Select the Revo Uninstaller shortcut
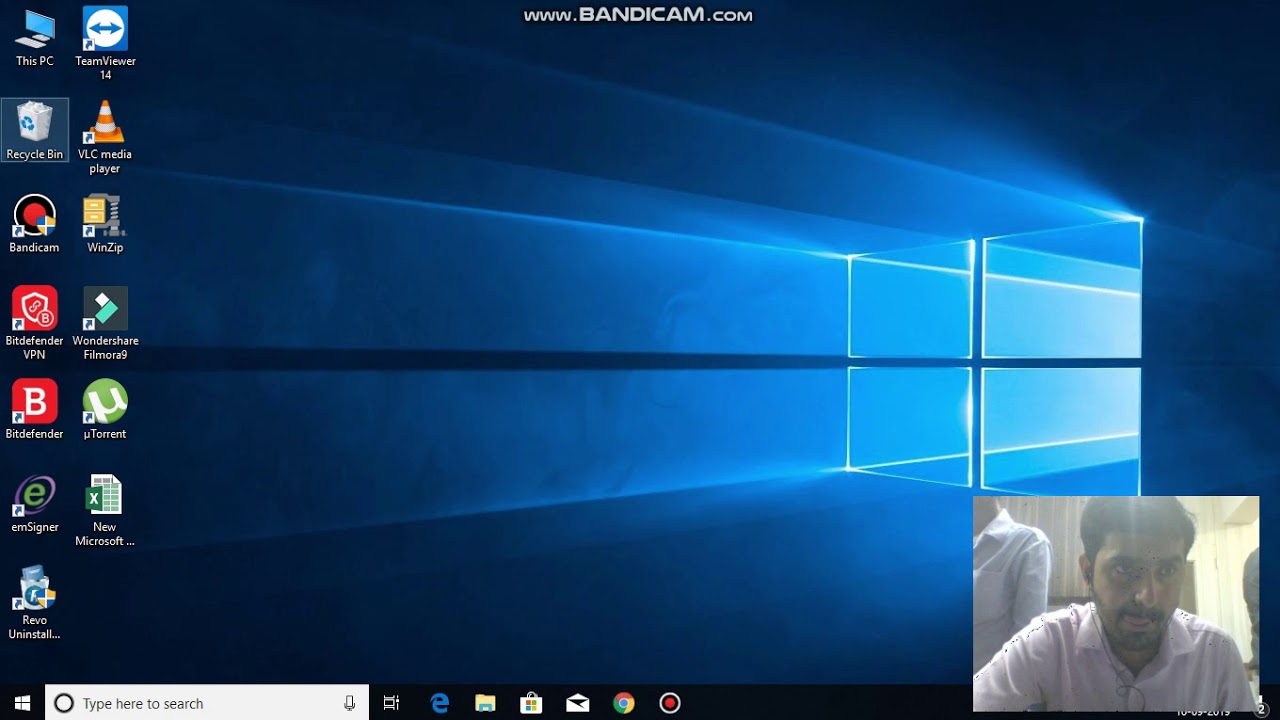 35,603
